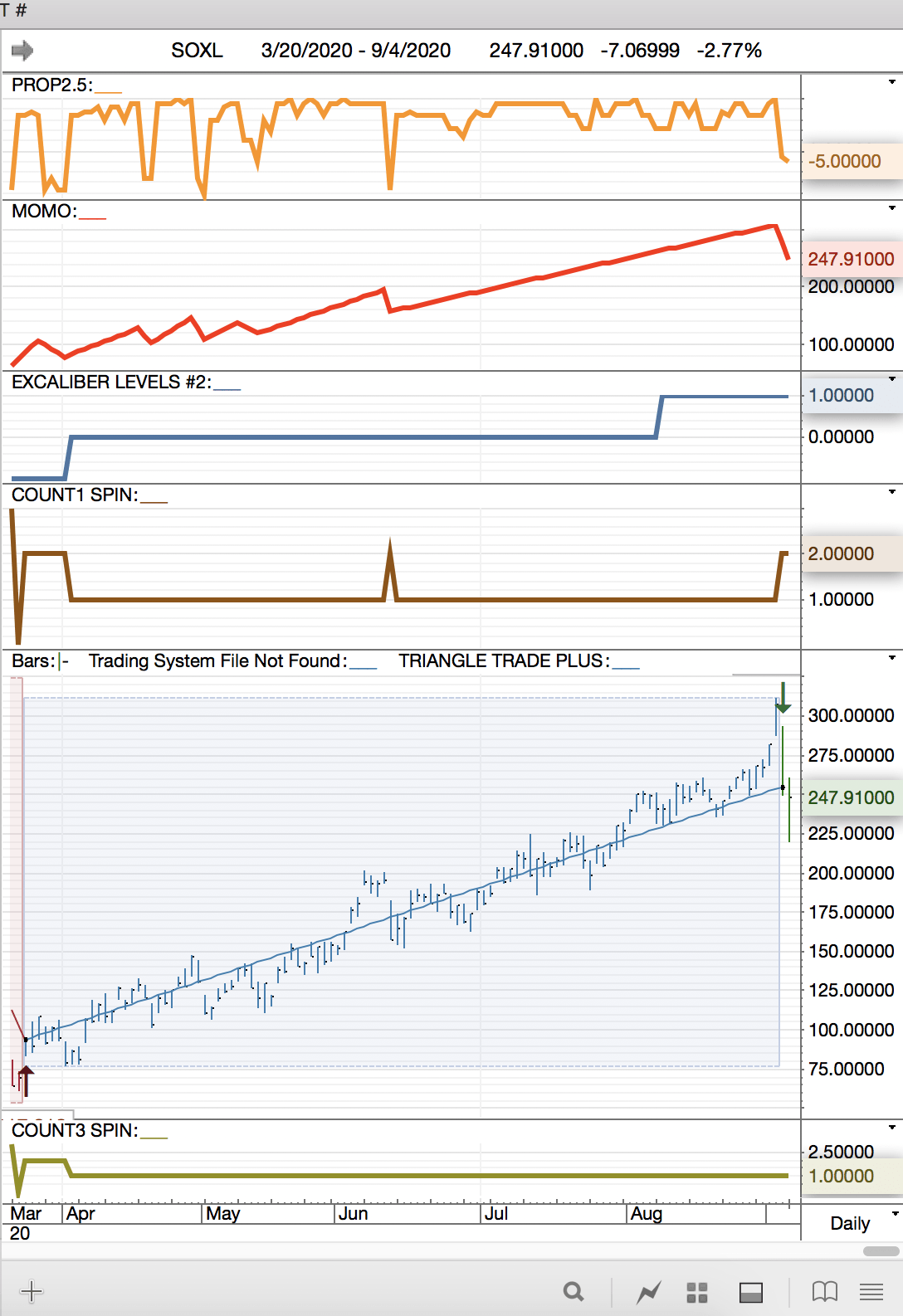903x1316 pixels.
Task: Click the Jul label on time axis
Action: coord(496,1213)
